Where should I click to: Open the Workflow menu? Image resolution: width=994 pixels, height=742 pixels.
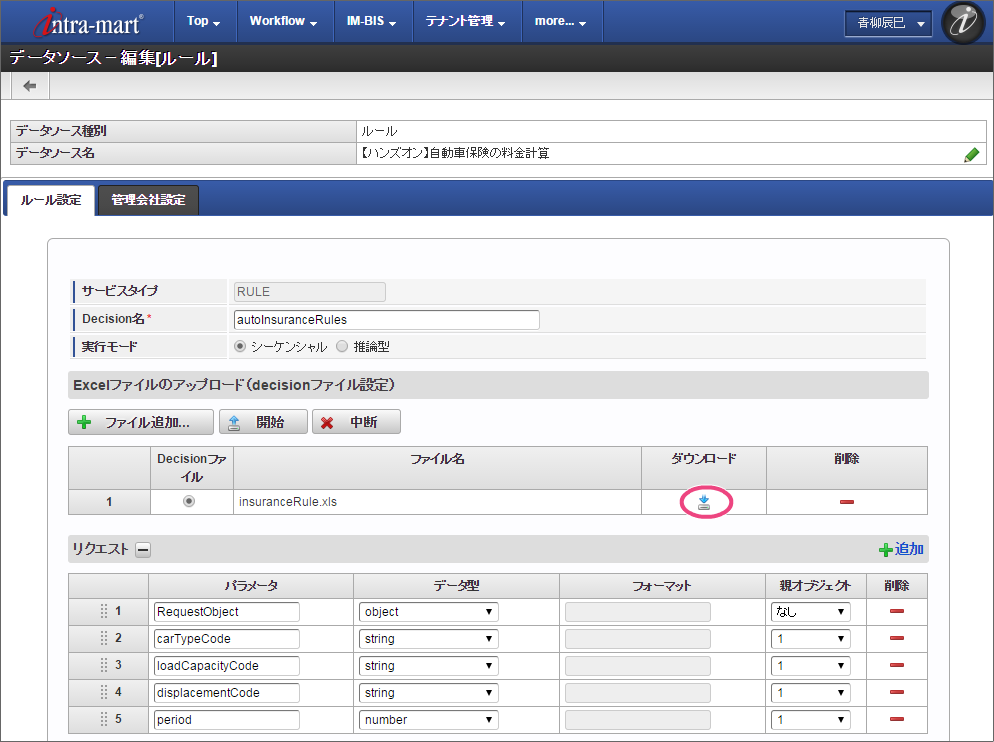(x=283, y=21)
